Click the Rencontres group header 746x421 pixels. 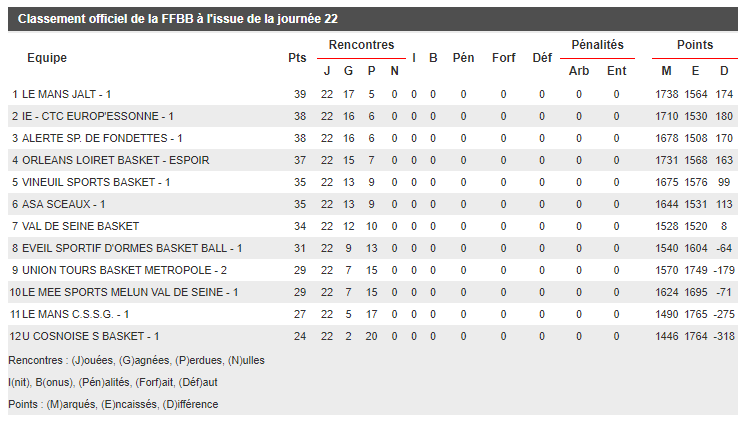point(362,45)
